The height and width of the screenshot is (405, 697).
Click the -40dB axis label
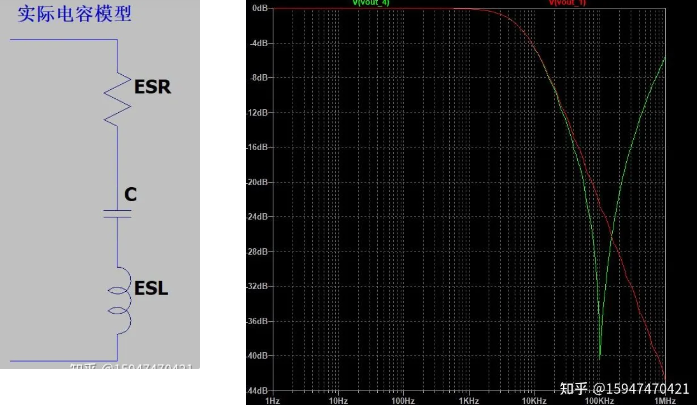pos(257,356)
